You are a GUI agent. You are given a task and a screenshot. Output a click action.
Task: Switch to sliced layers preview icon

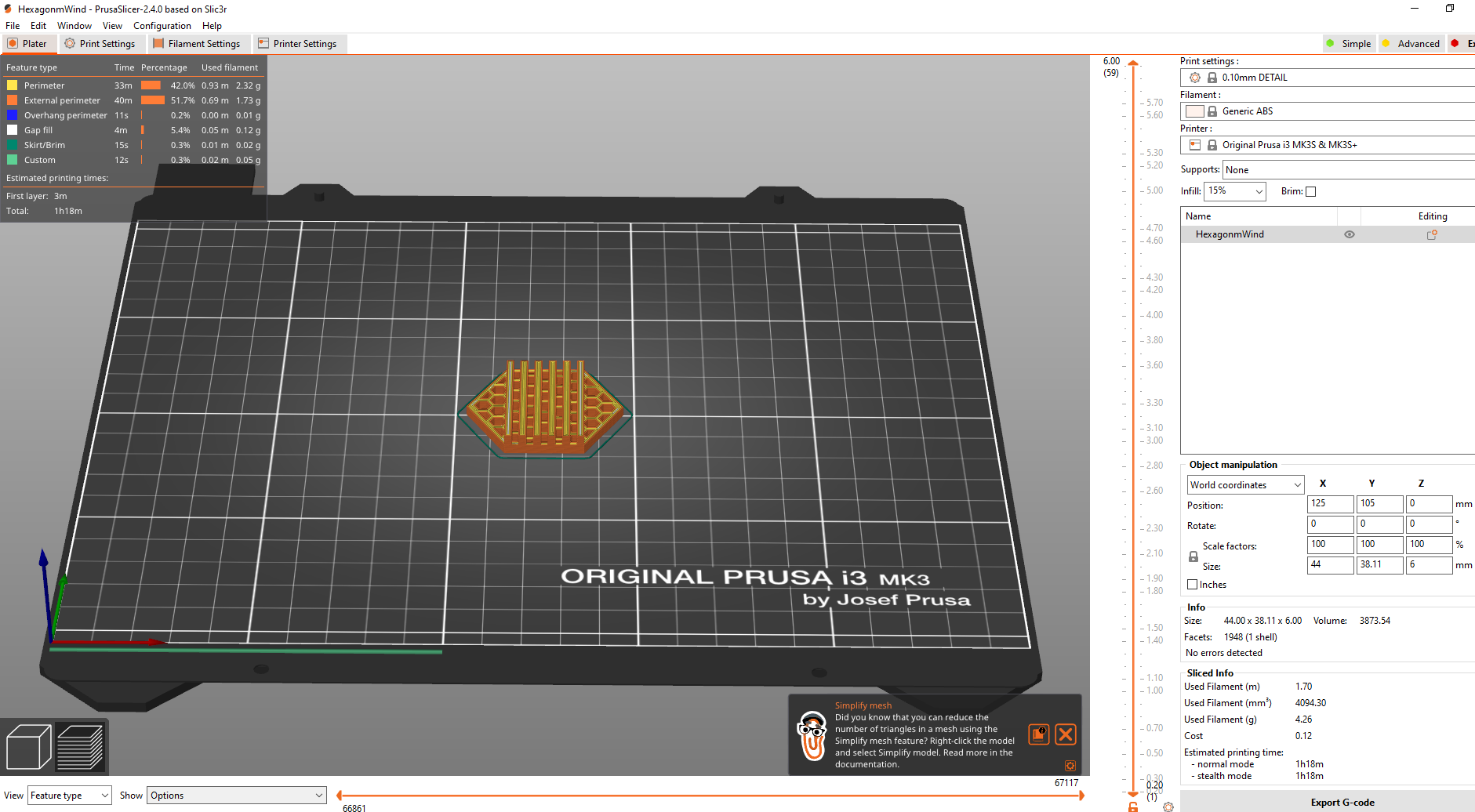coord(79,745)
